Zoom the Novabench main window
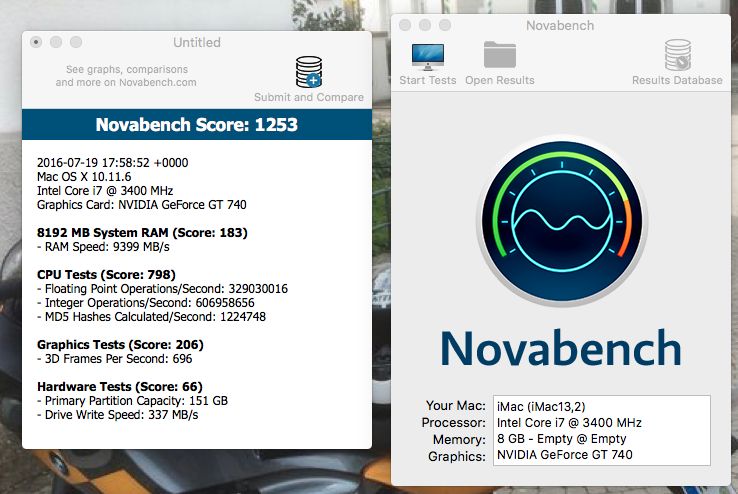This screenshot has width=738, height=494. point(445,25)
